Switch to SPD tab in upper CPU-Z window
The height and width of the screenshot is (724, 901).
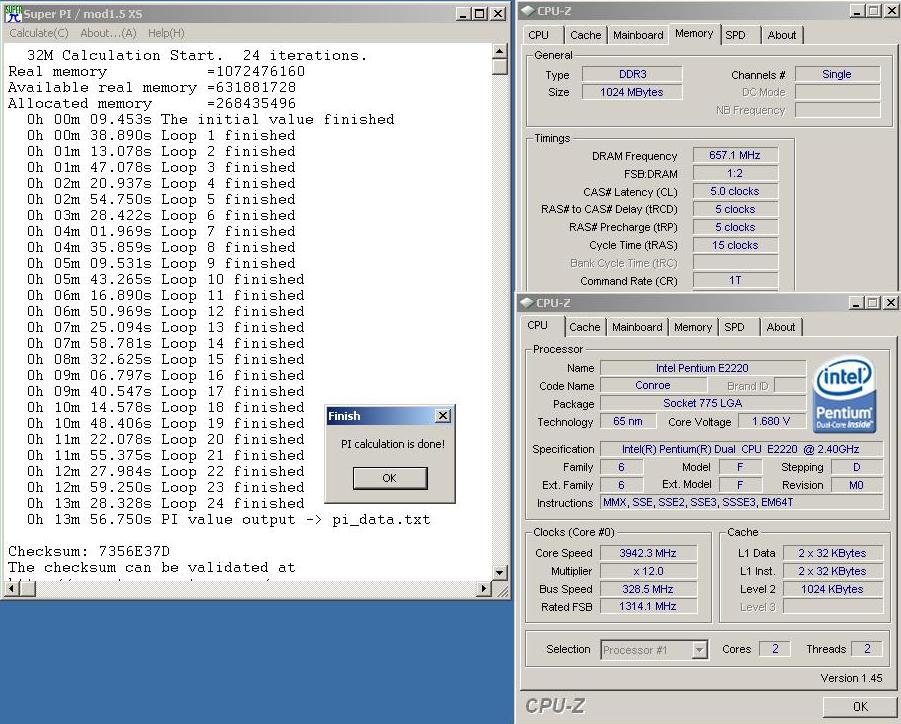(735, 35)
